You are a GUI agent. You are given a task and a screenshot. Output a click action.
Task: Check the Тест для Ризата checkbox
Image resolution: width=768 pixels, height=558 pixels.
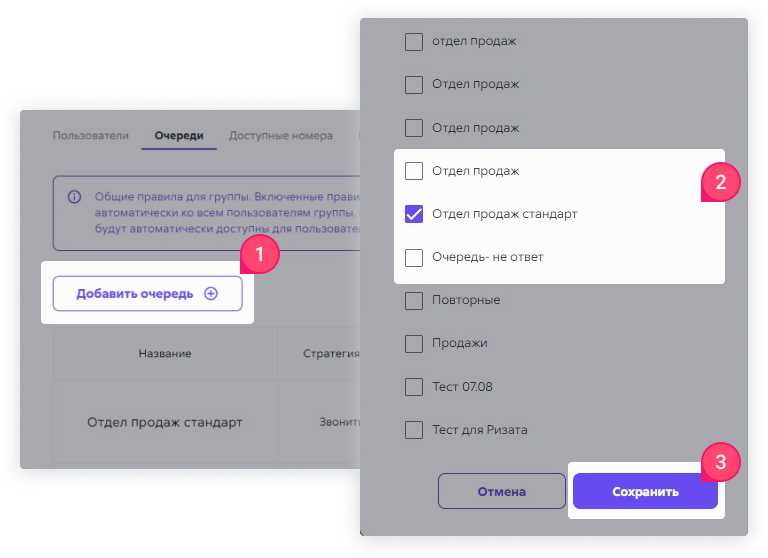coord(414,430)
